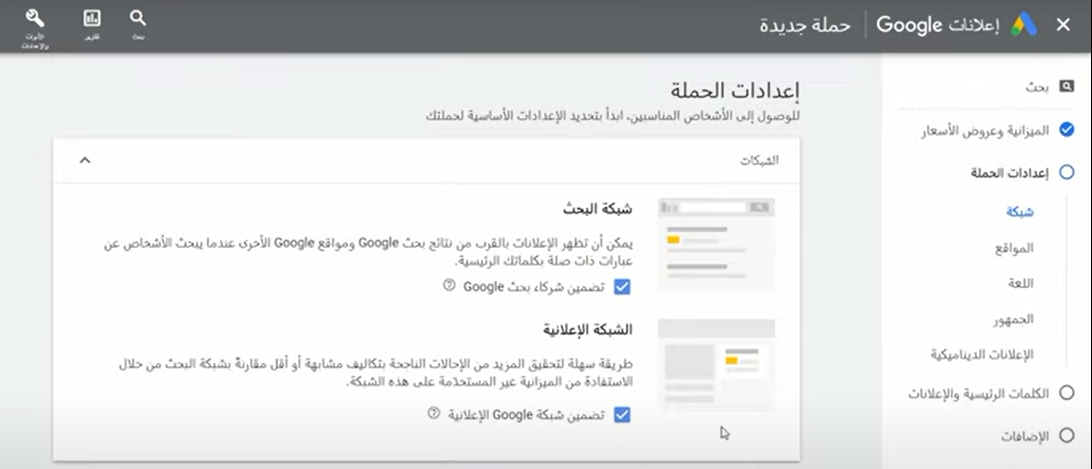
Task: Click the الشبكة الإعلانية heading
Action: coord(588,329)
